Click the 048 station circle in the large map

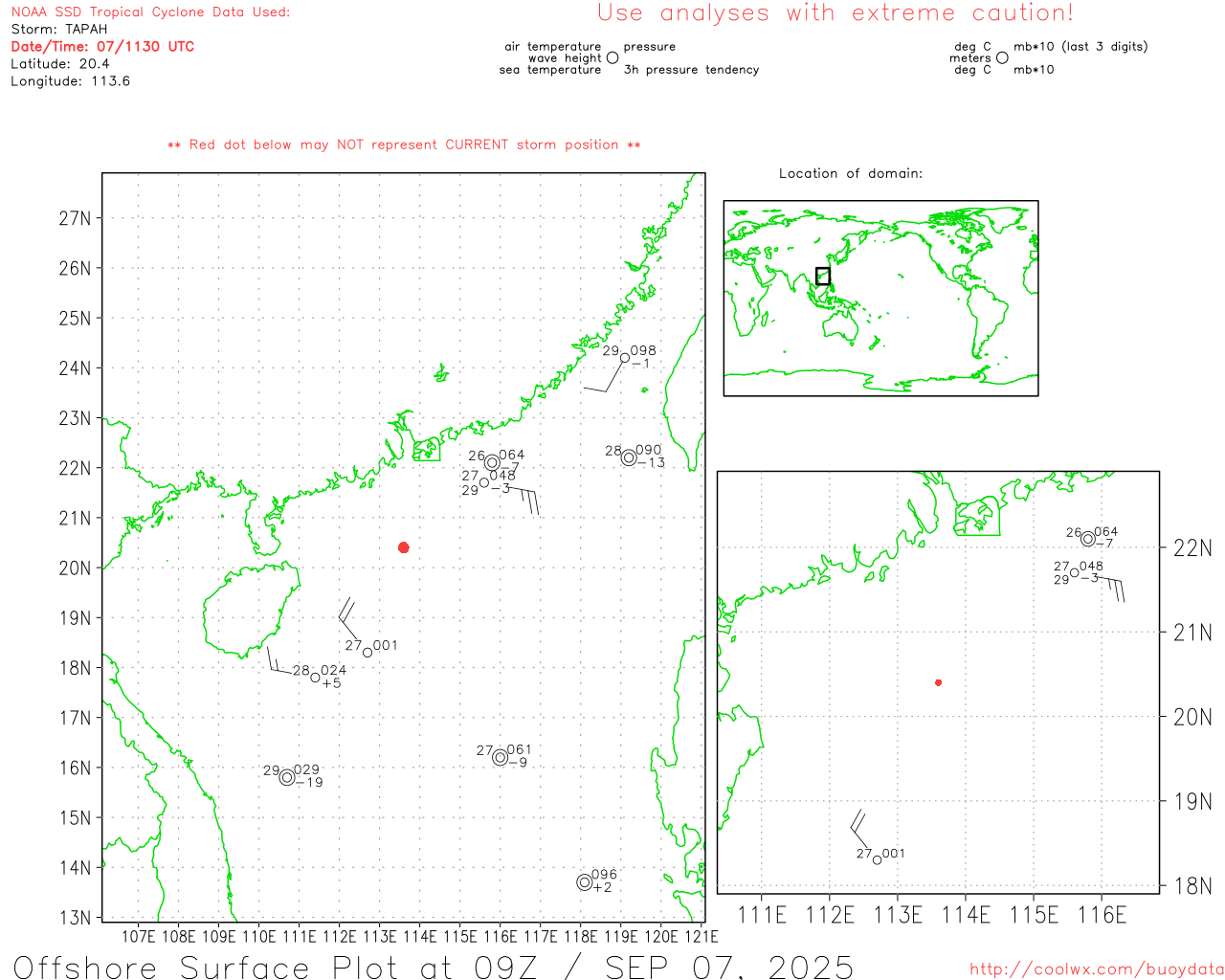pyautogui.click(x=484, y=482)
